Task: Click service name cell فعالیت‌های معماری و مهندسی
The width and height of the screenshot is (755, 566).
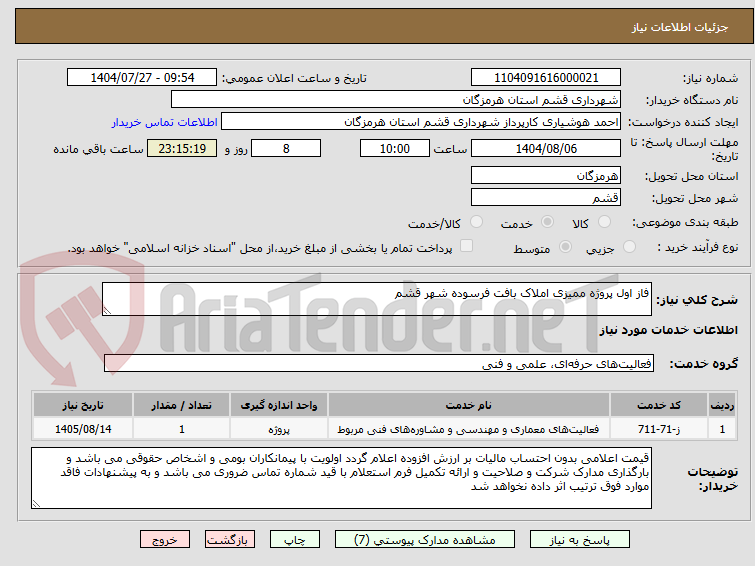Action: [469, 429]
